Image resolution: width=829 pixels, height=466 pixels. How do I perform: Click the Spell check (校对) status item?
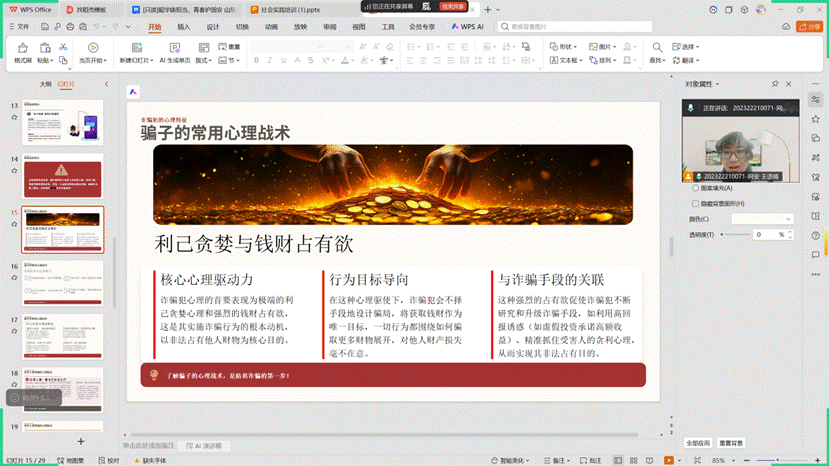108,461
